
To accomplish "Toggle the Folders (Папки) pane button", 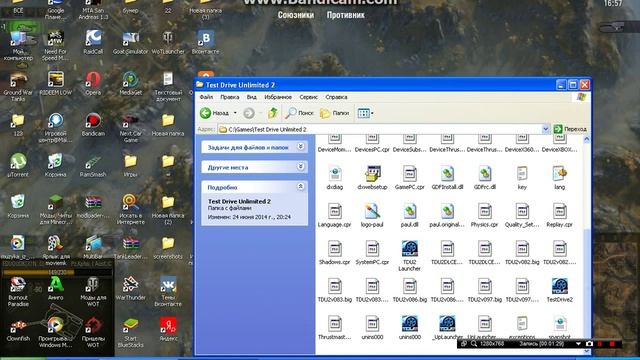I will [334, 113].
